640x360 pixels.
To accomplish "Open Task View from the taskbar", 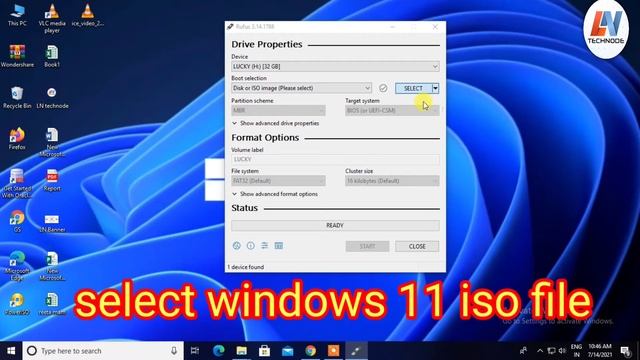I will click(x=195, y=351).
